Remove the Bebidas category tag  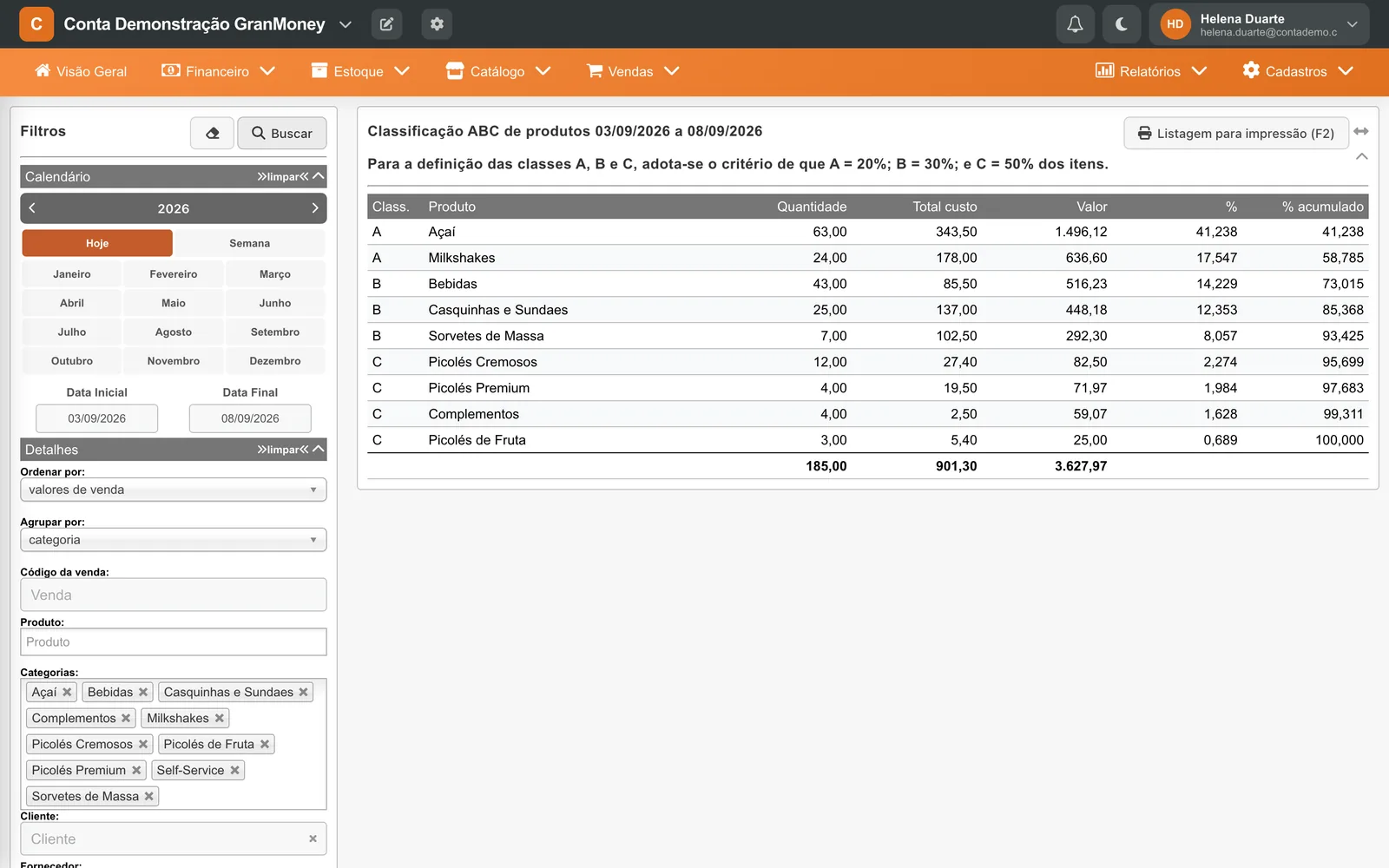click(x=143, y=692)
